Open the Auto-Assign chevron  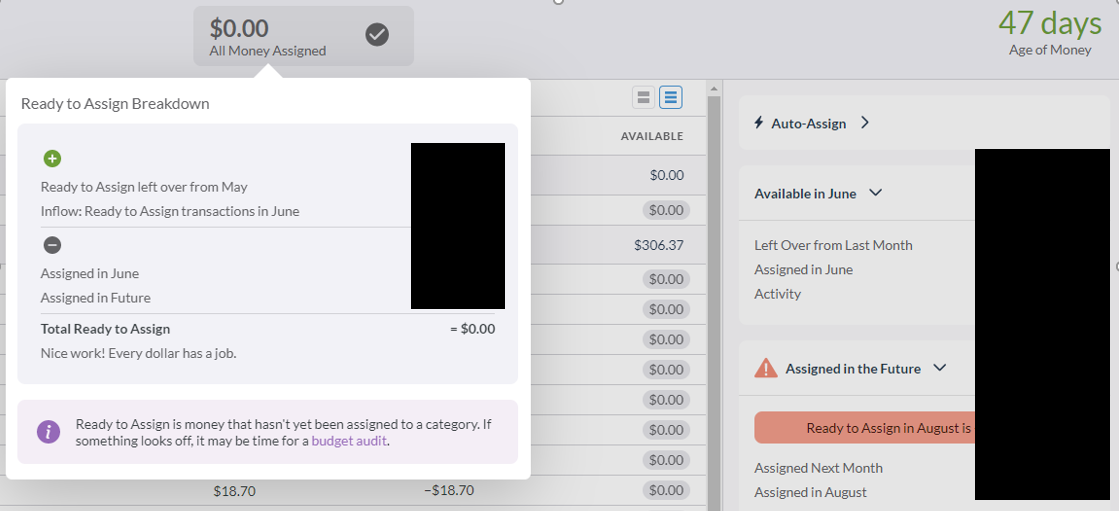point(865,123)
